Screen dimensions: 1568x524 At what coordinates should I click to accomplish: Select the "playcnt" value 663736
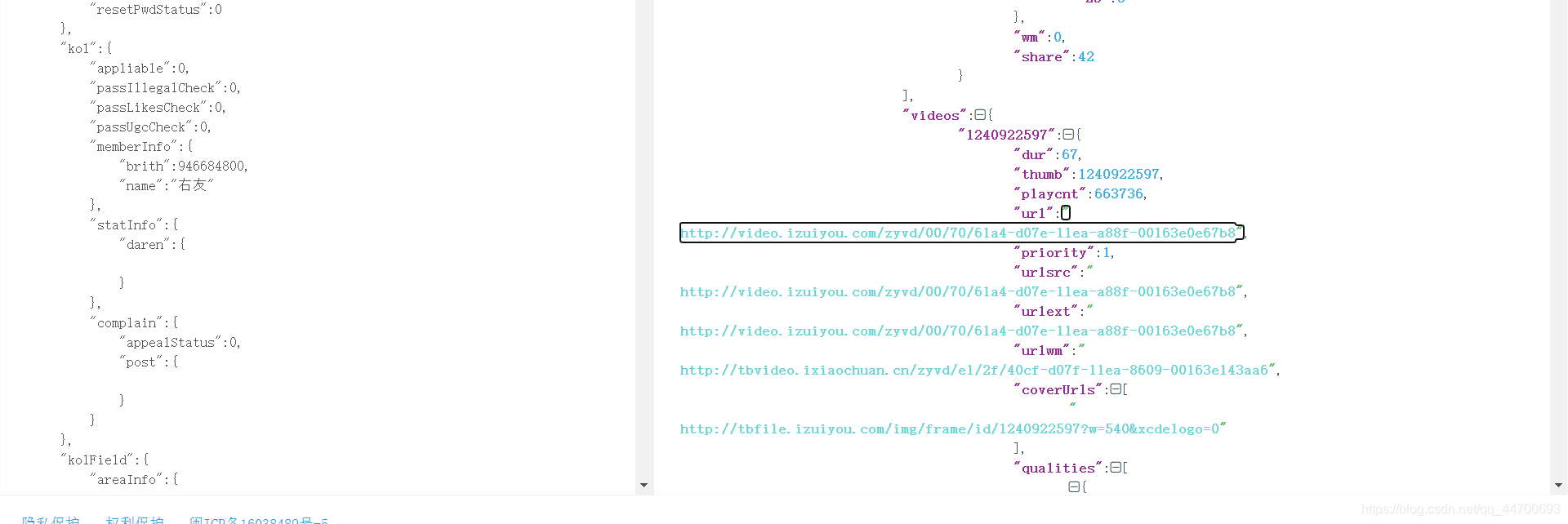coord(1119,193)
